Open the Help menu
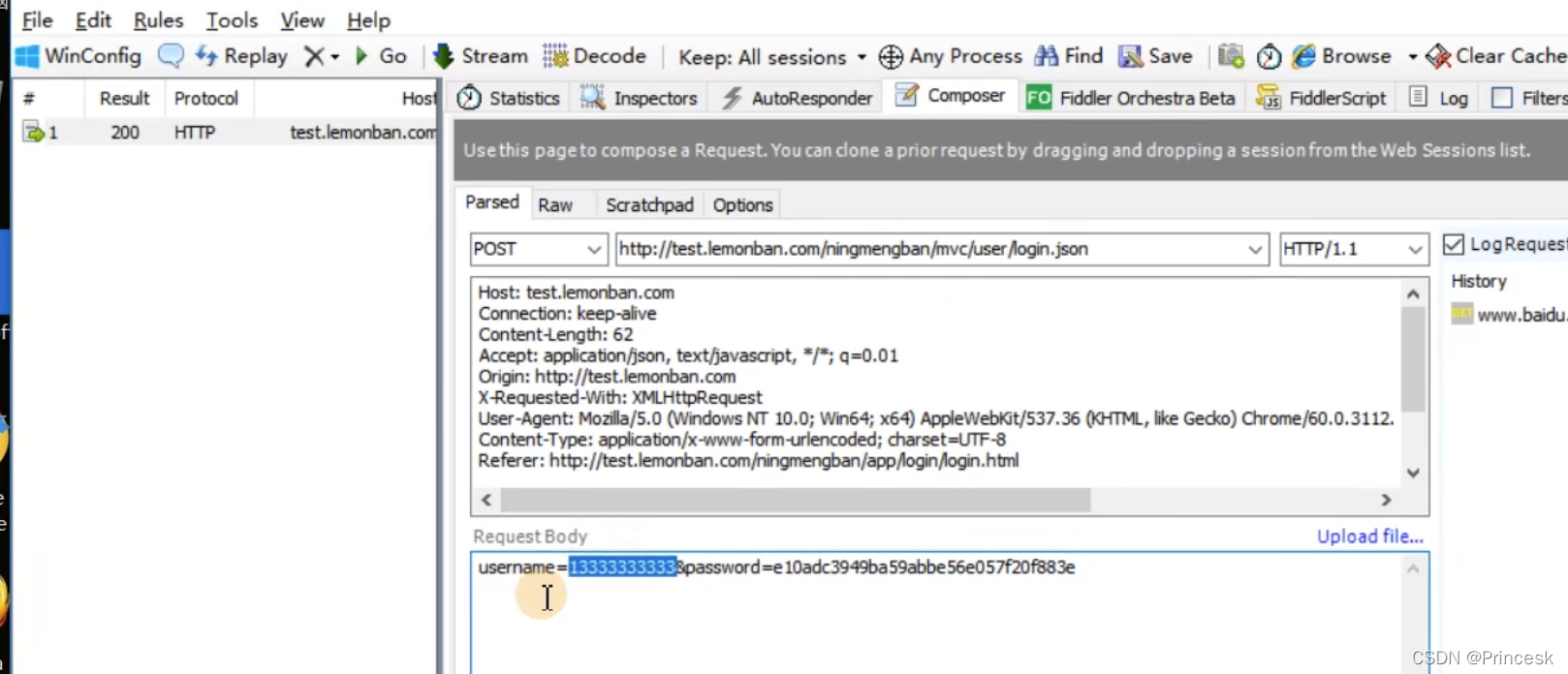The image size is (1568, 674). (x=368, y=20)
